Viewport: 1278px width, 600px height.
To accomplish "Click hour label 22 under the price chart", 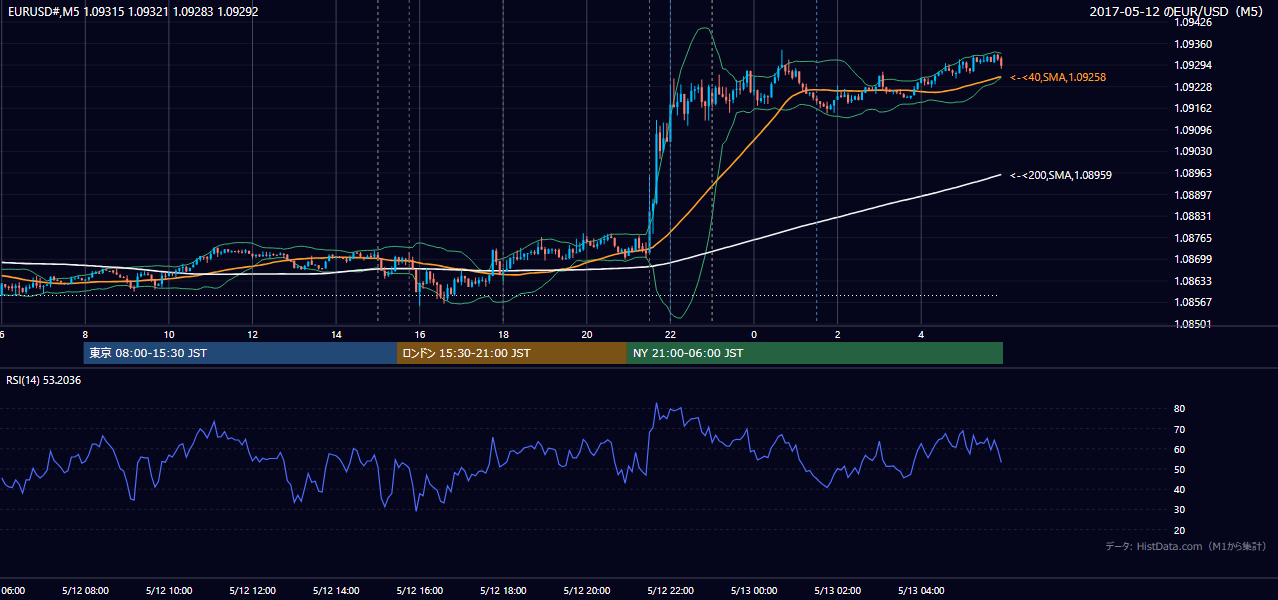I will 671,334.
